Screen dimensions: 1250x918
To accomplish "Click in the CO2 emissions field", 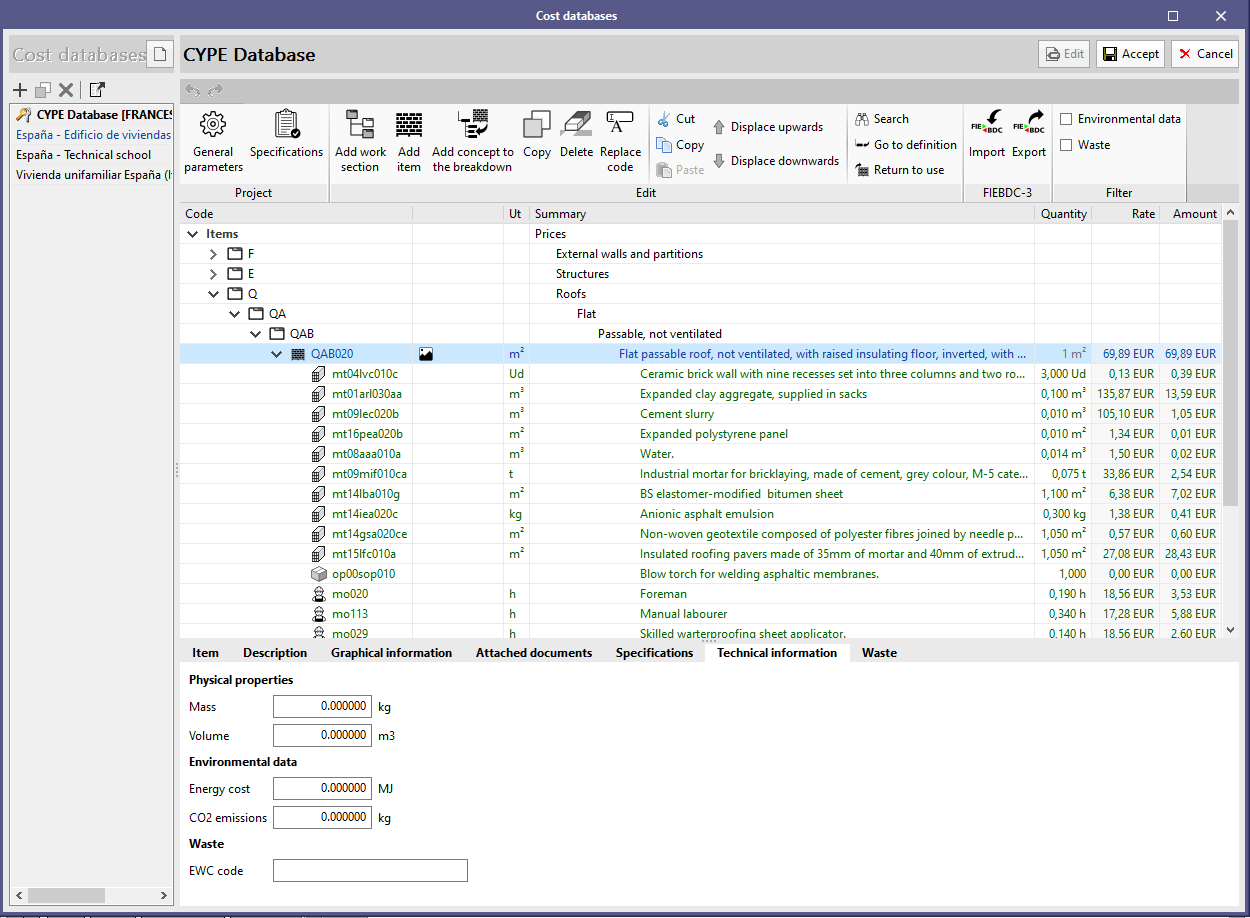I will pyautogui.click(x=322, y=818).
